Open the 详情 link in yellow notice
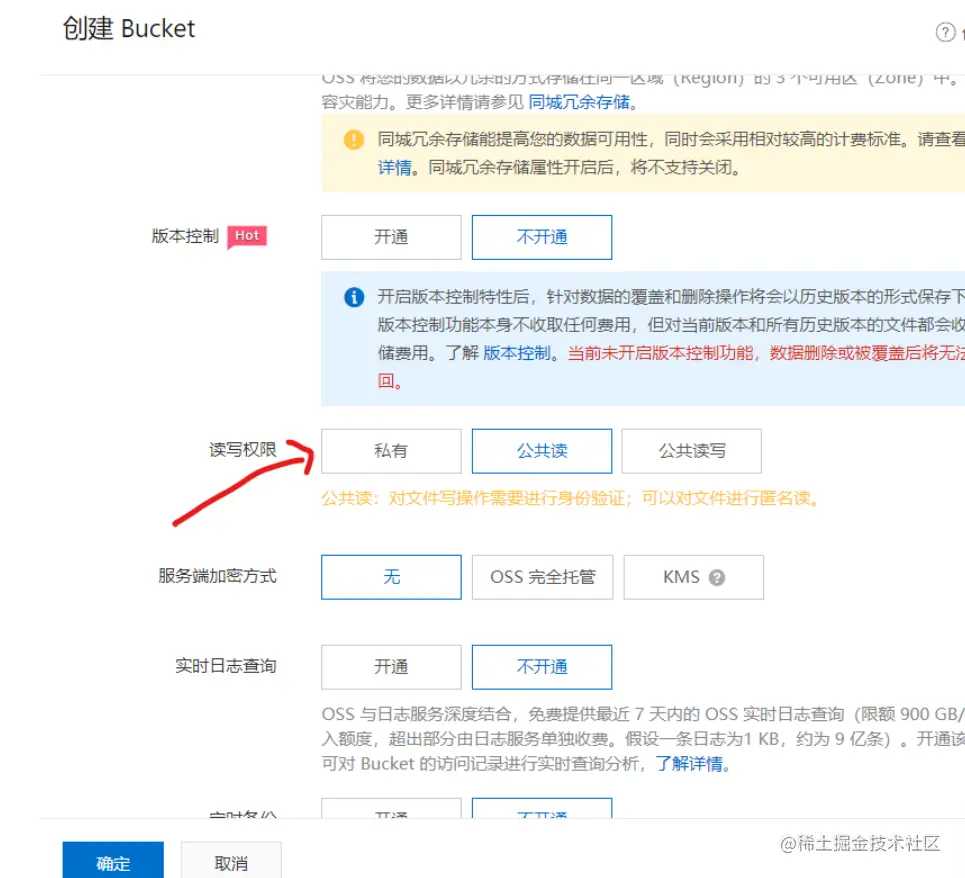The image size is (965, 878). (x=394, y=167)
